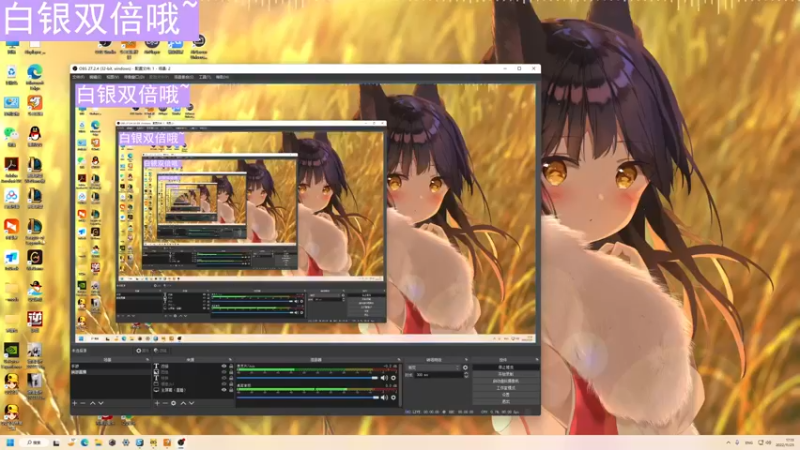The height and width of the screenshot is (450, 800).
Task: Open the 场景集合 (Scene Collection) menu
Action: (183, 77)
